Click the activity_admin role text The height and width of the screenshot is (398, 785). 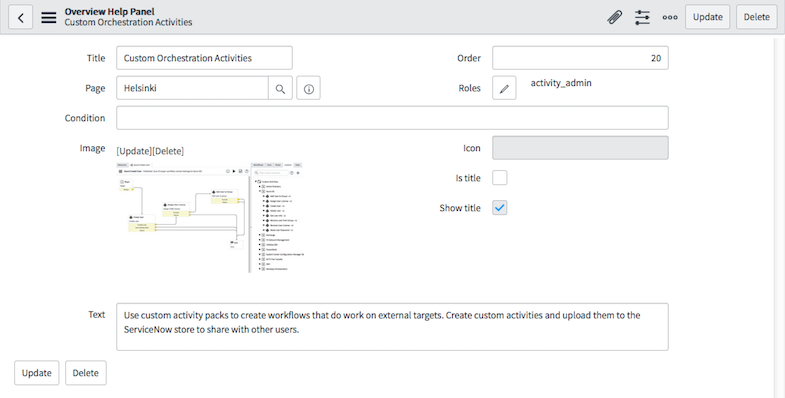point(561,83)
